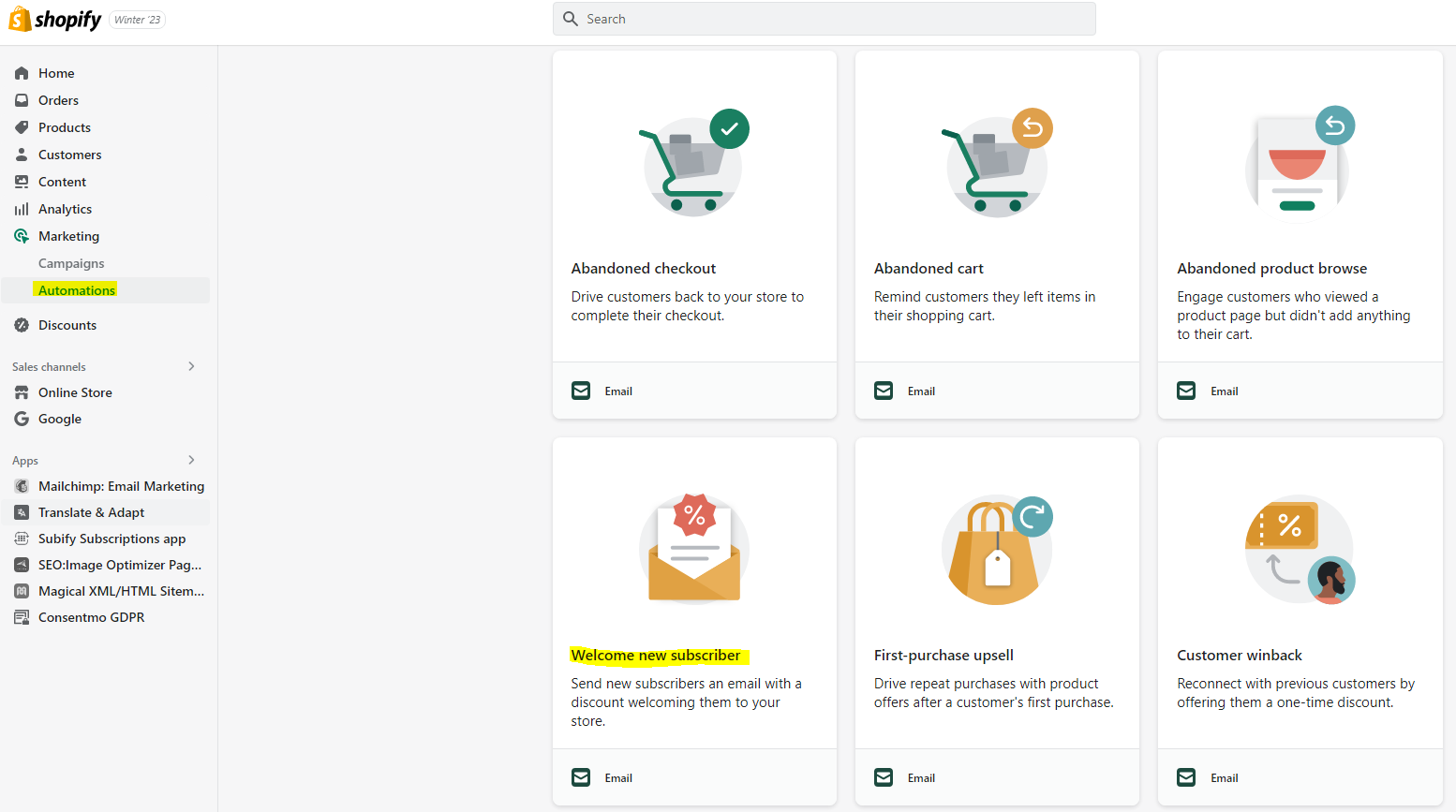Select Campaigns under Marketing
Screen dimensions: 1456x812
click(71, 263)
